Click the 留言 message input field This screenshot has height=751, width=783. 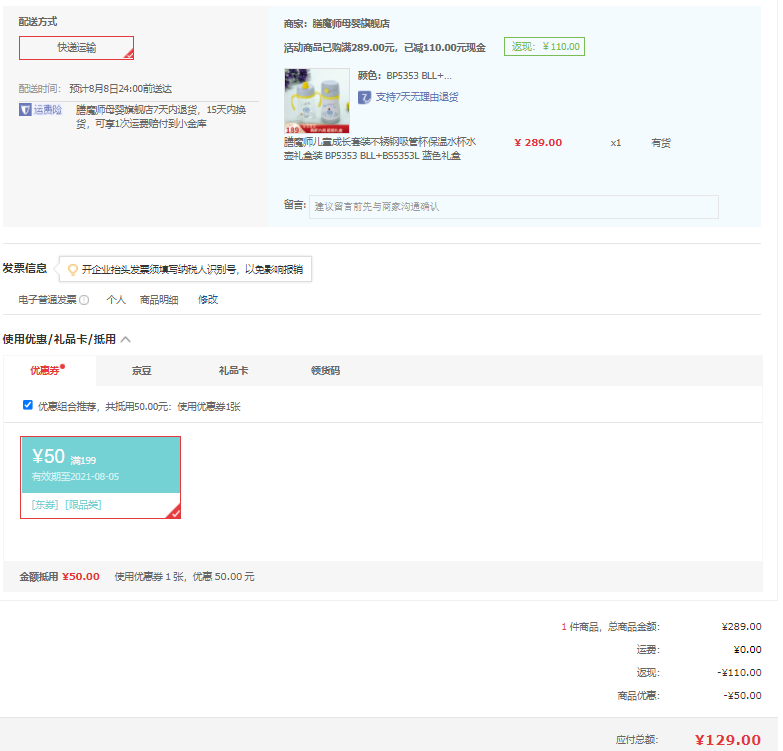click(514, 207)
